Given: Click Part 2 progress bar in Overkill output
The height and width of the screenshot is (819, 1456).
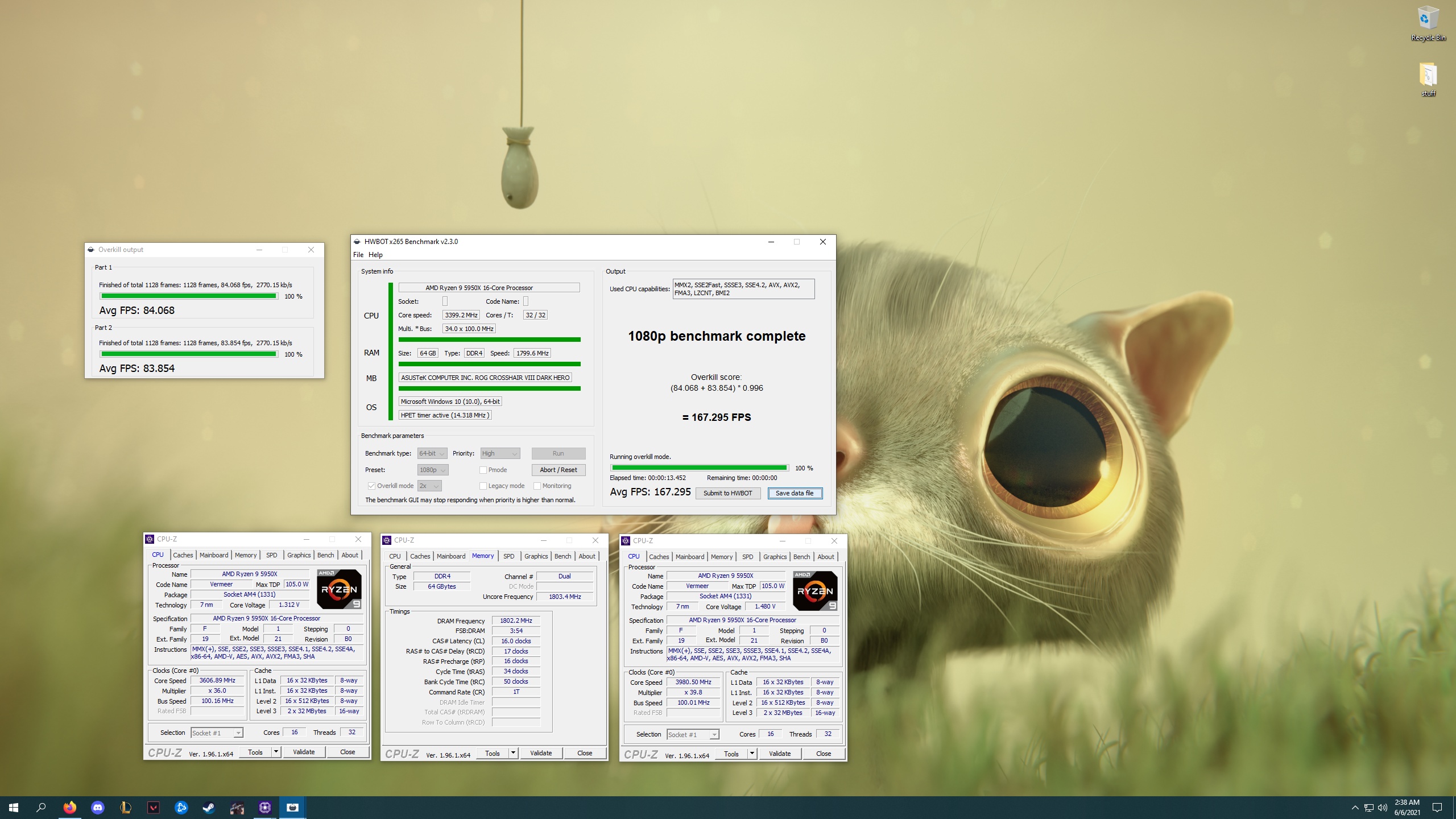Looking at the screenshot, I should [x=188, y=354].
